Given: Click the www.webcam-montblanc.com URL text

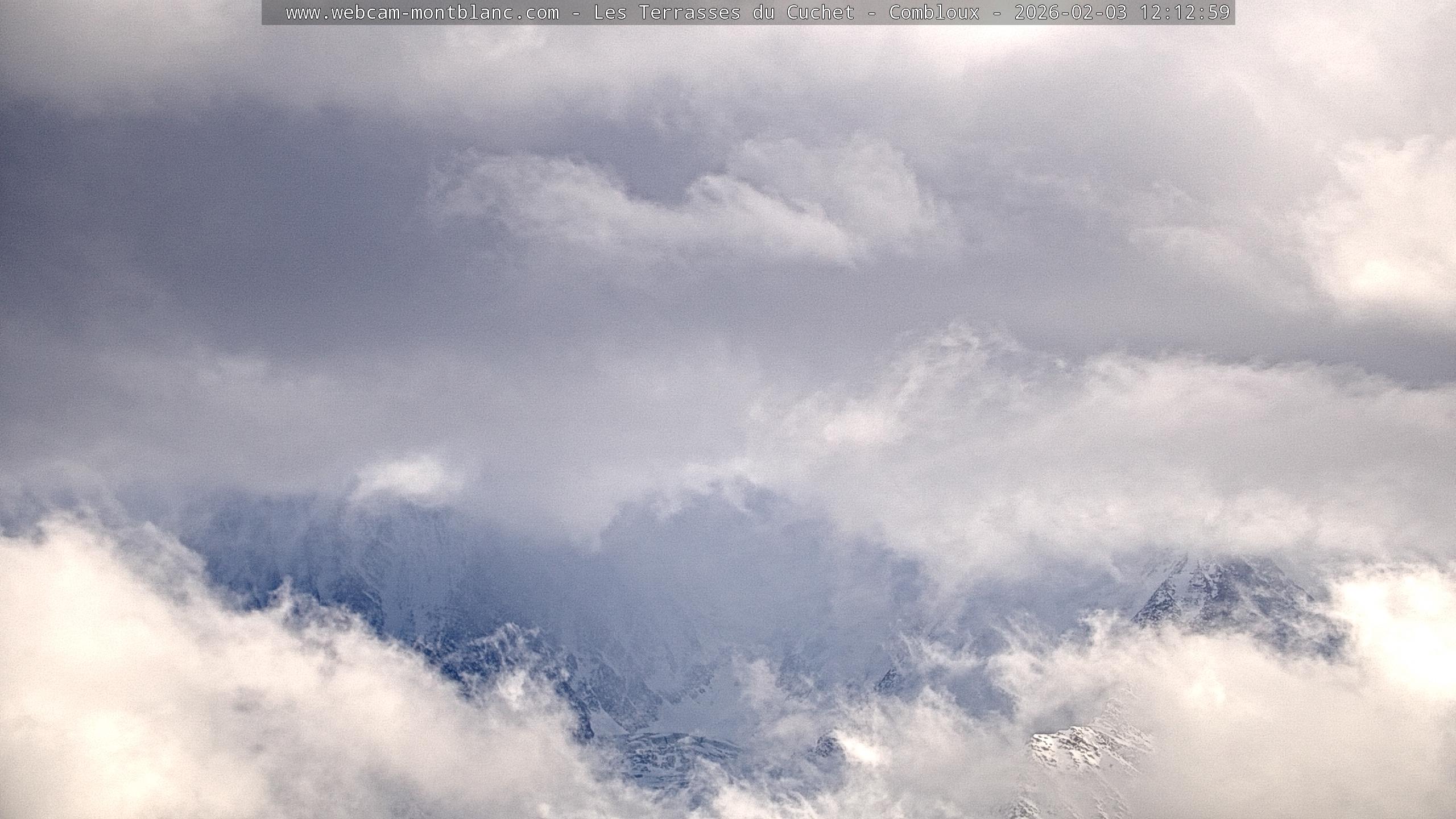Looking at the screenshot, I should (x=422, y=13).
